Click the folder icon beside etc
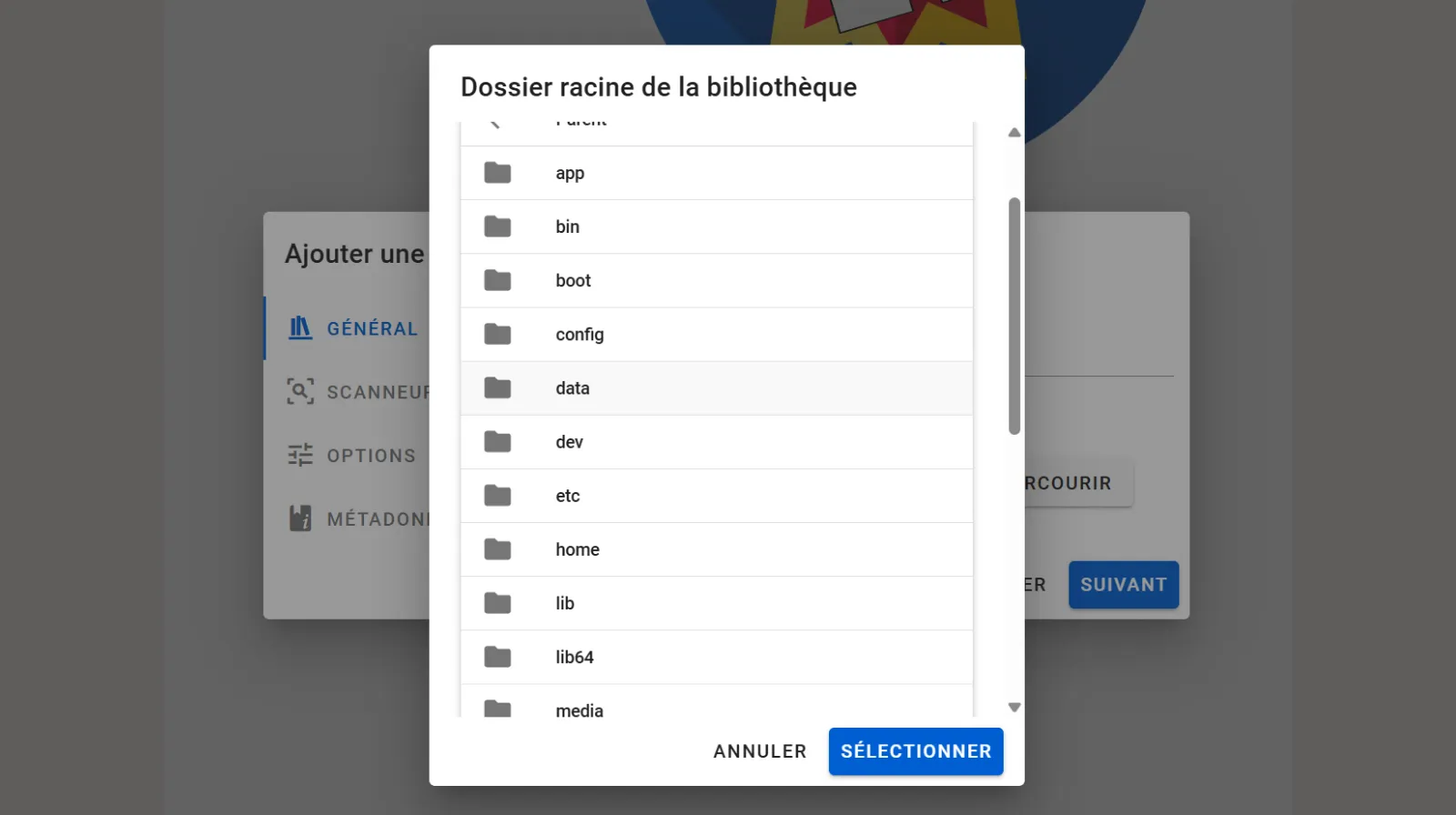 click(497, 495)
